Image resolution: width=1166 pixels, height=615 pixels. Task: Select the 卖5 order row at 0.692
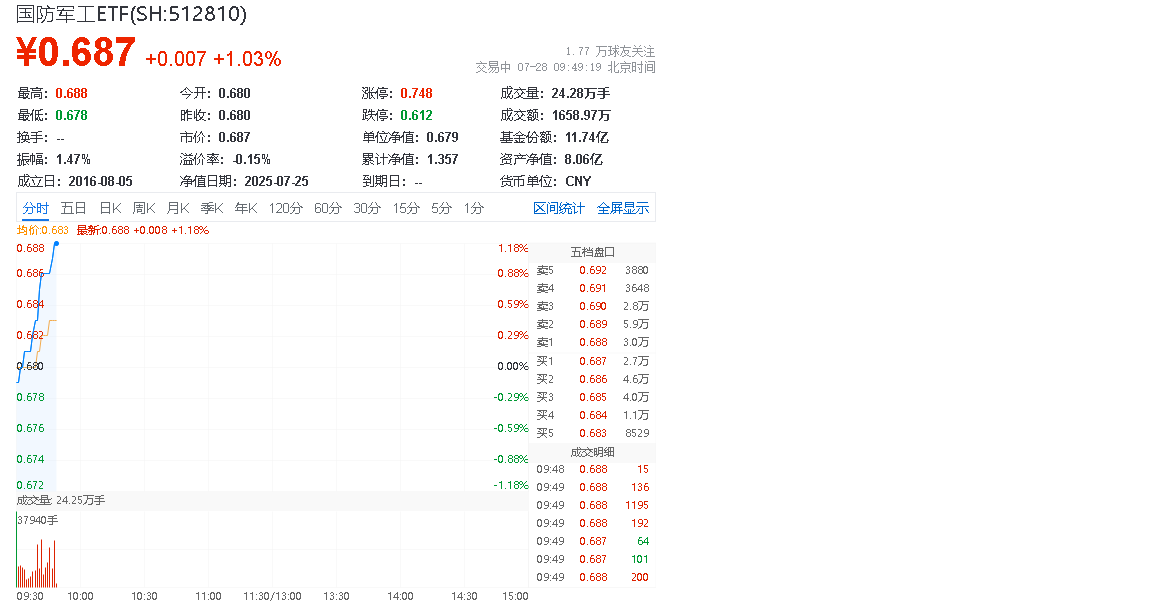pos(593,270)
